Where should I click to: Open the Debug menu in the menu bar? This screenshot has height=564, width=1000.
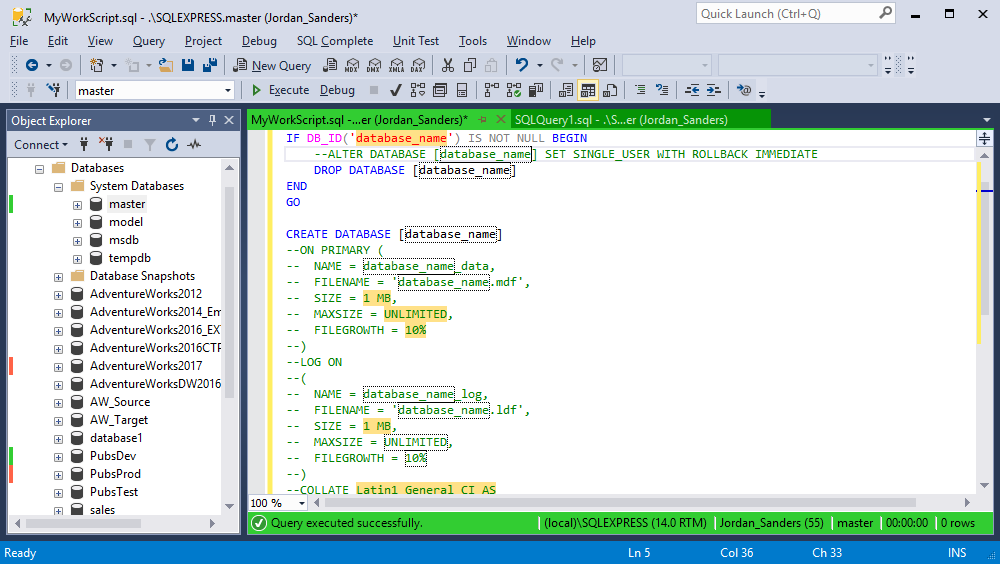click(x=259, y=41)
